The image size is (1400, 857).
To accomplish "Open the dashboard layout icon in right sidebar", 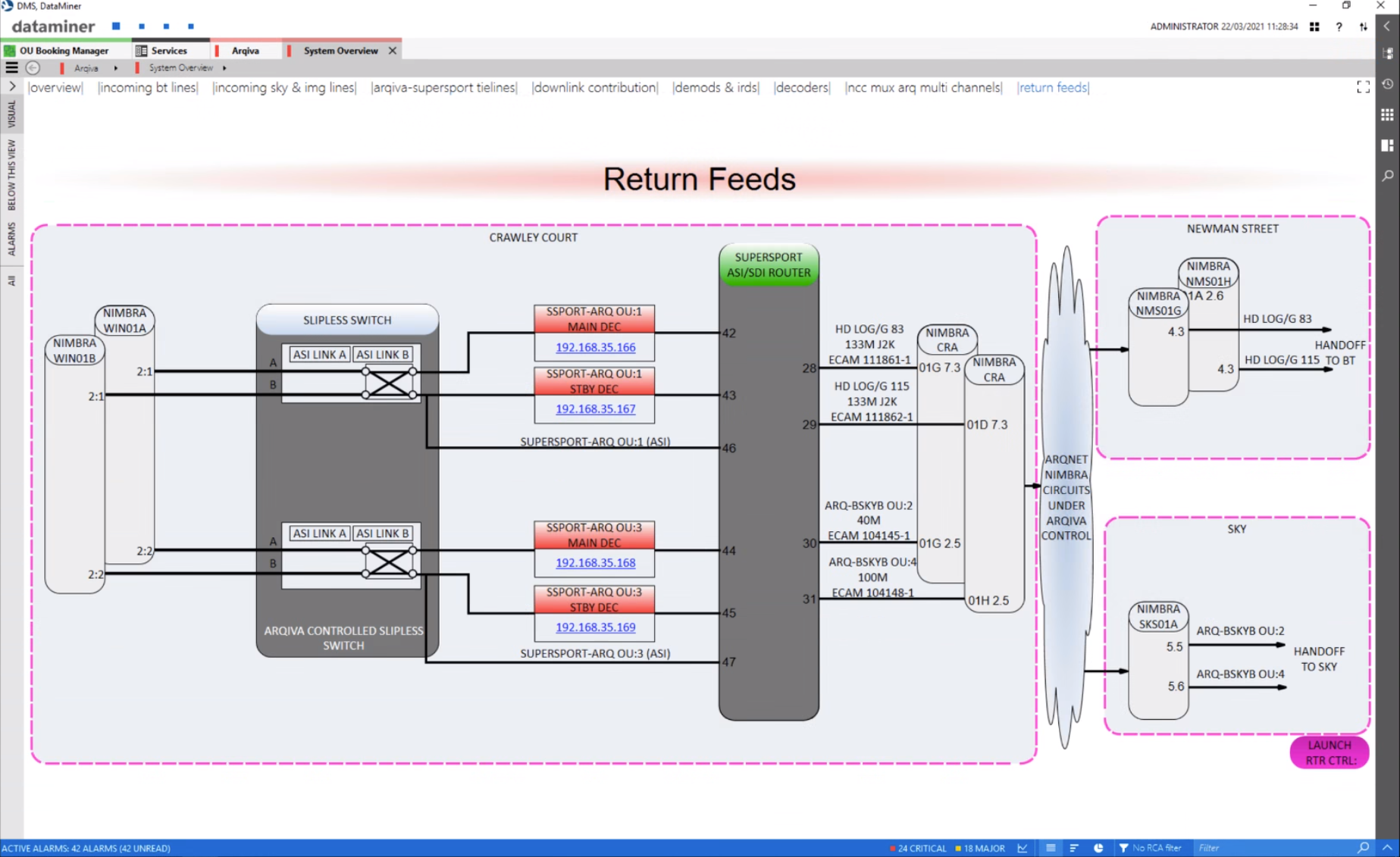I will [x=1388, y=145].
